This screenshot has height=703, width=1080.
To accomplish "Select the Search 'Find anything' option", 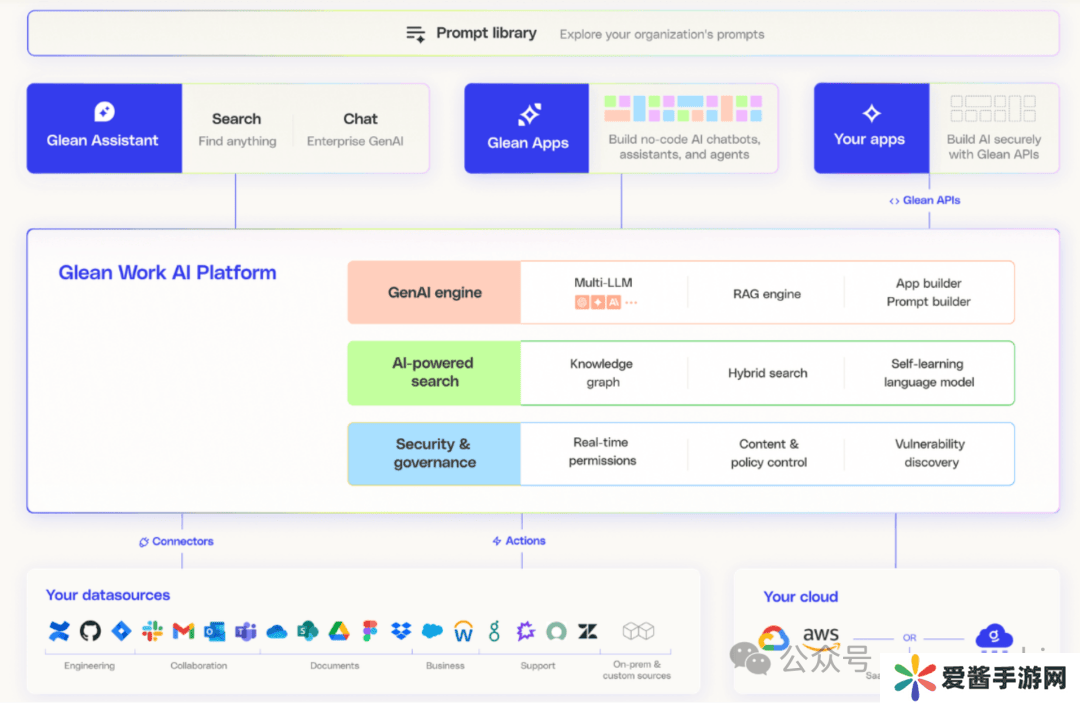I will point(237,129).
